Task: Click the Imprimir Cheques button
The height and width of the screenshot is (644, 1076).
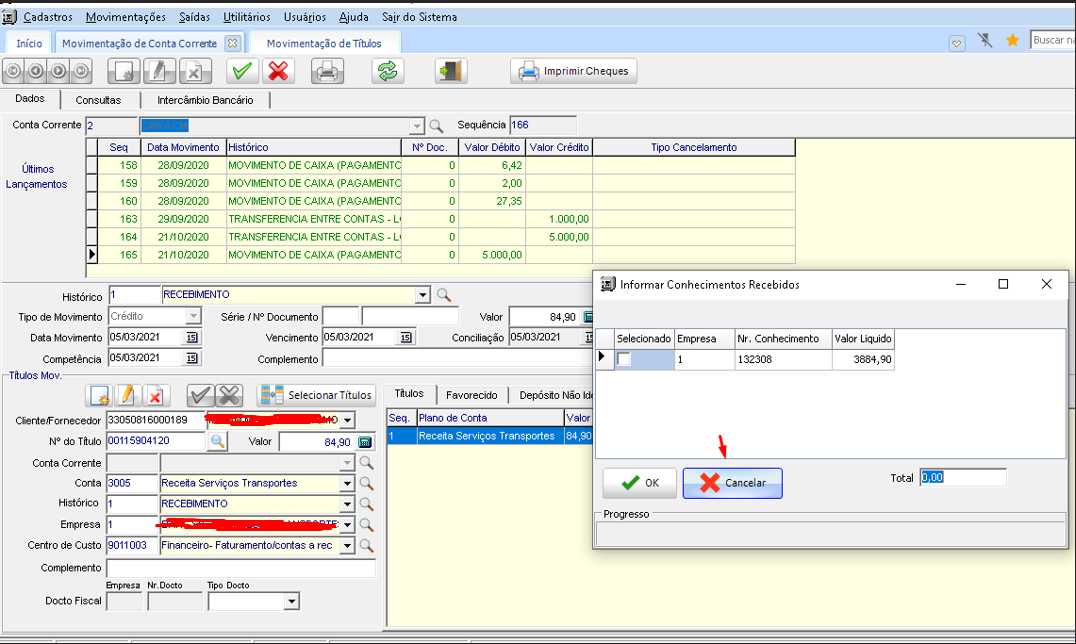Action: 574,71
